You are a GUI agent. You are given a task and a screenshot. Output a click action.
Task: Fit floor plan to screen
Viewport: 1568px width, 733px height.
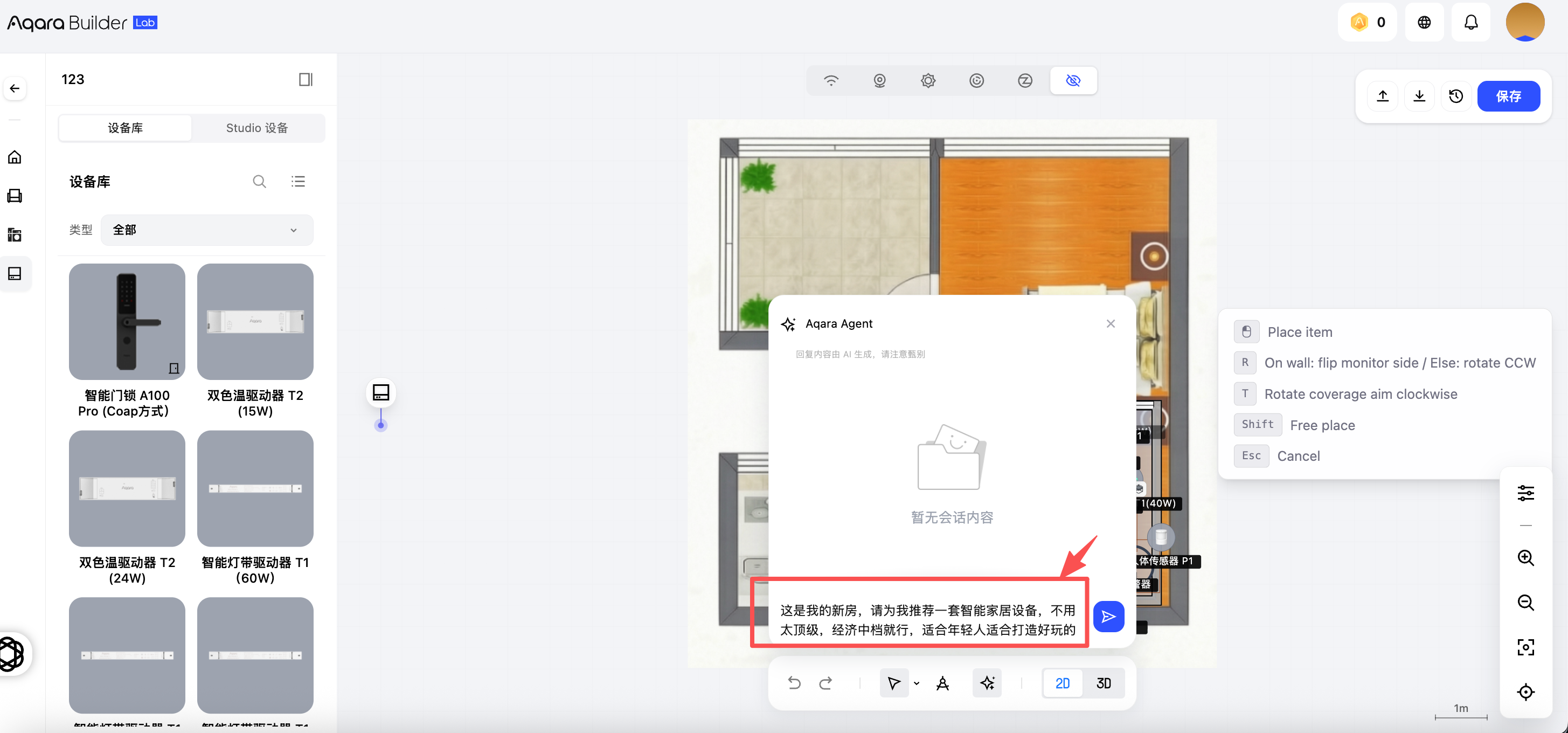(1525, 647)
